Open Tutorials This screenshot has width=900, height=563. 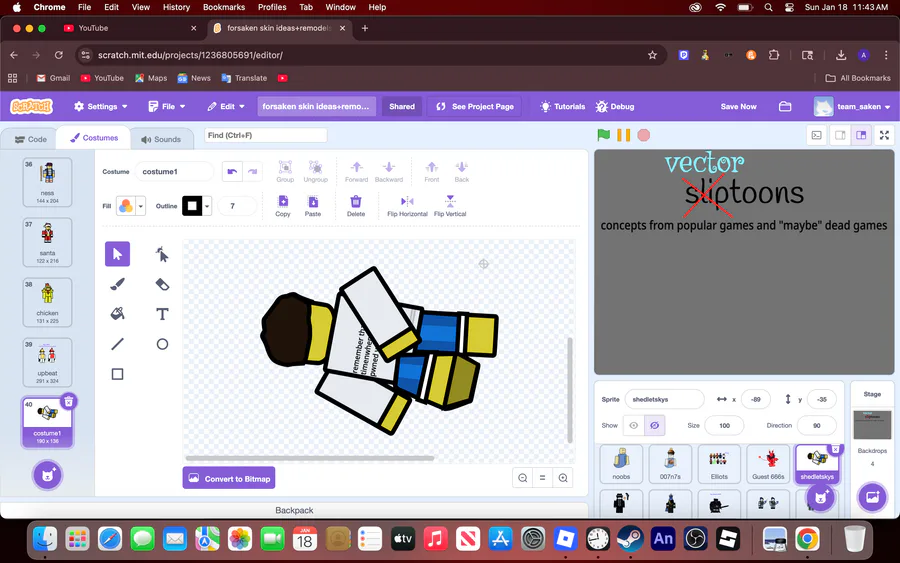562,106
